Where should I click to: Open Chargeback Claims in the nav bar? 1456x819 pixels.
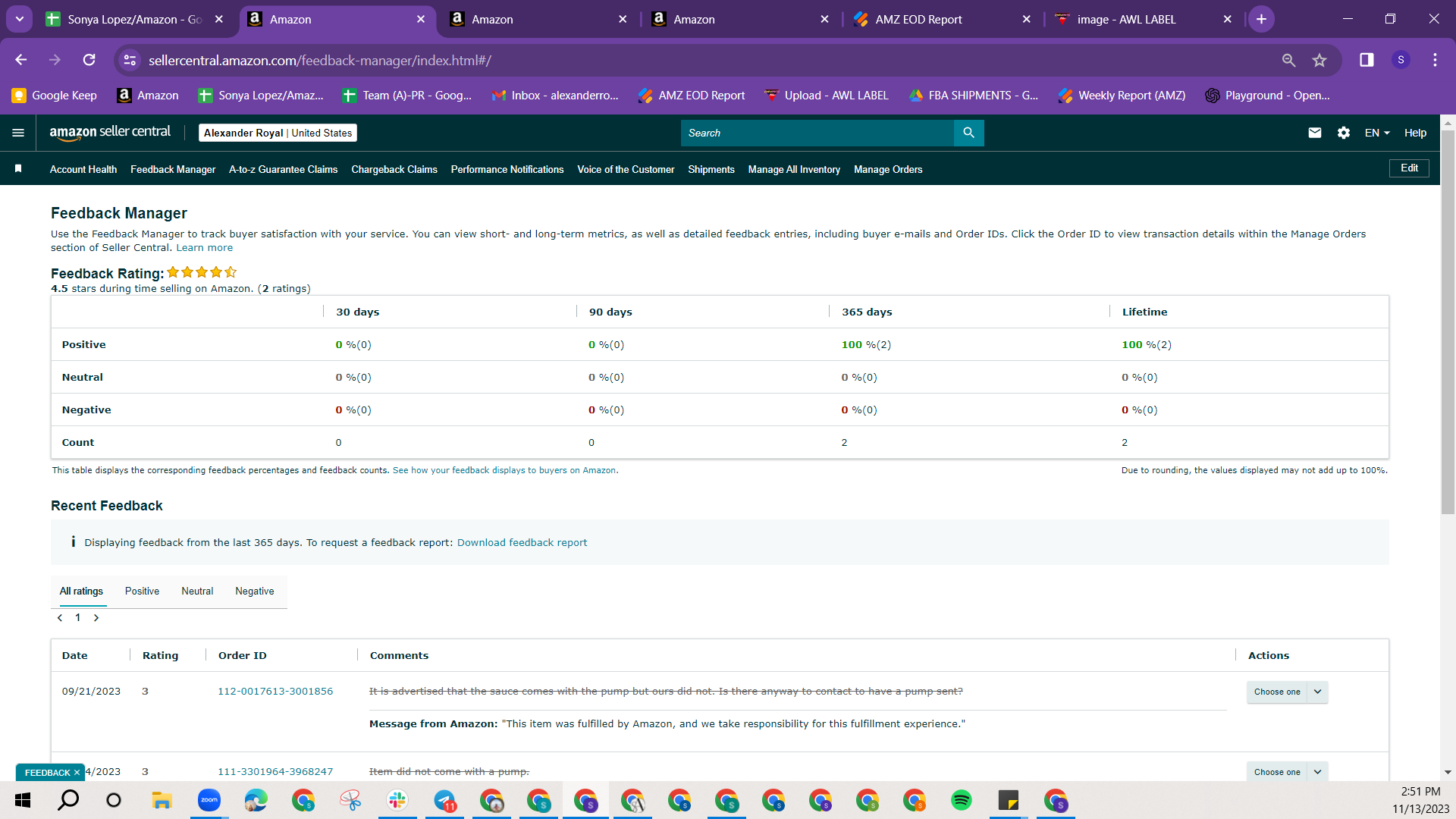[394, 169]
